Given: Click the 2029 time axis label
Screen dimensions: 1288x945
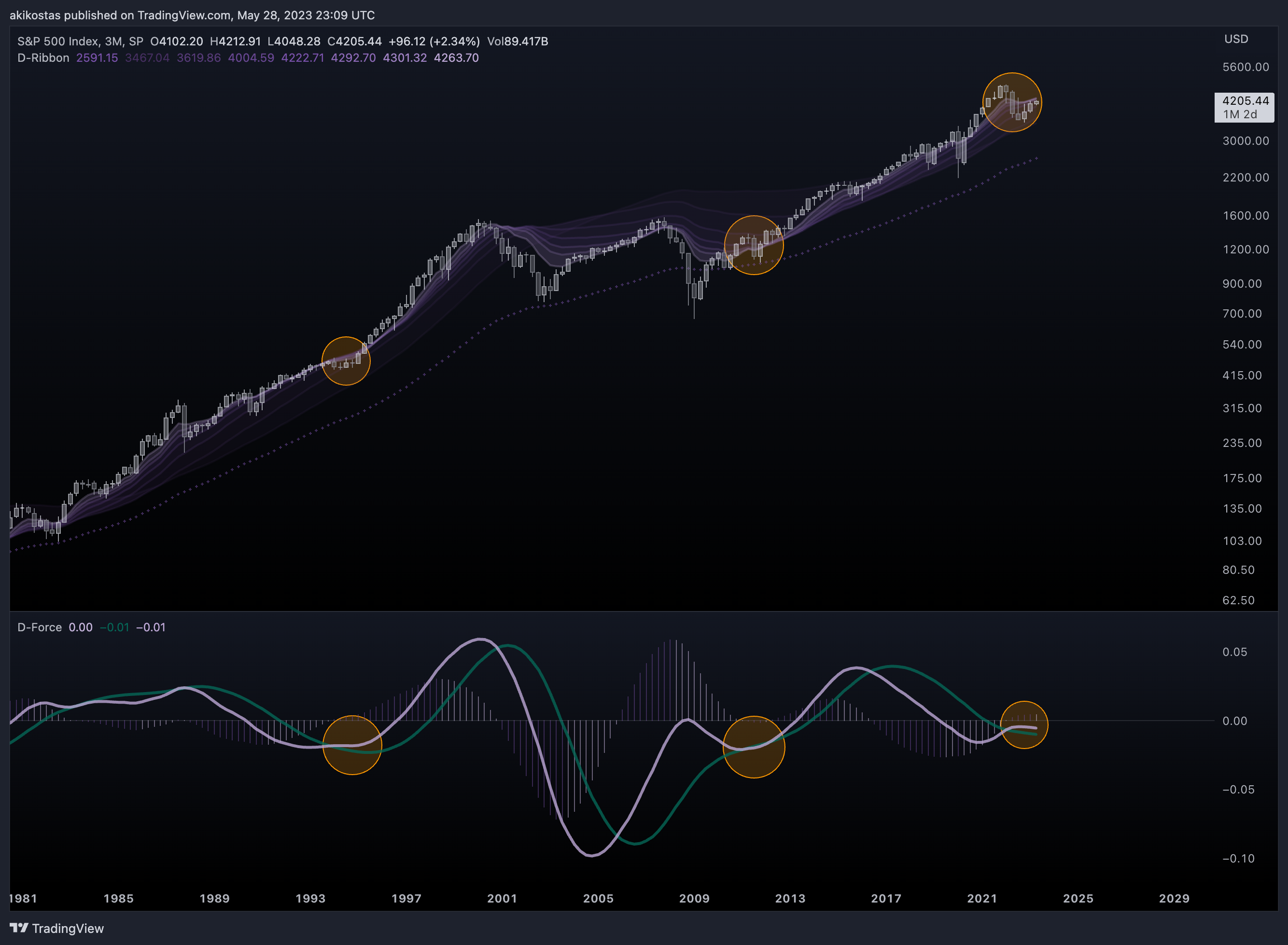Looking at the screenshot, I should 1174,898.
